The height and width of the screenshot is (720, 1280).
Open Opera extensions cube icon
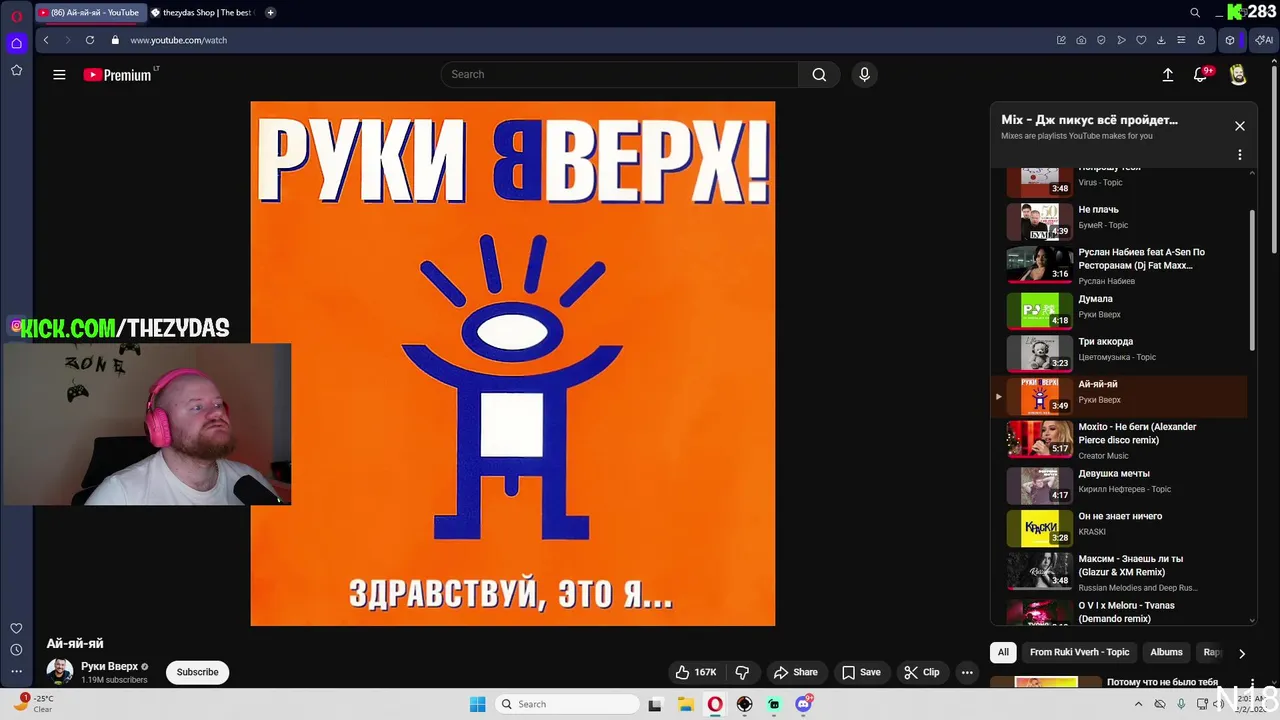pyautogui.click(x=1230, y=40)
